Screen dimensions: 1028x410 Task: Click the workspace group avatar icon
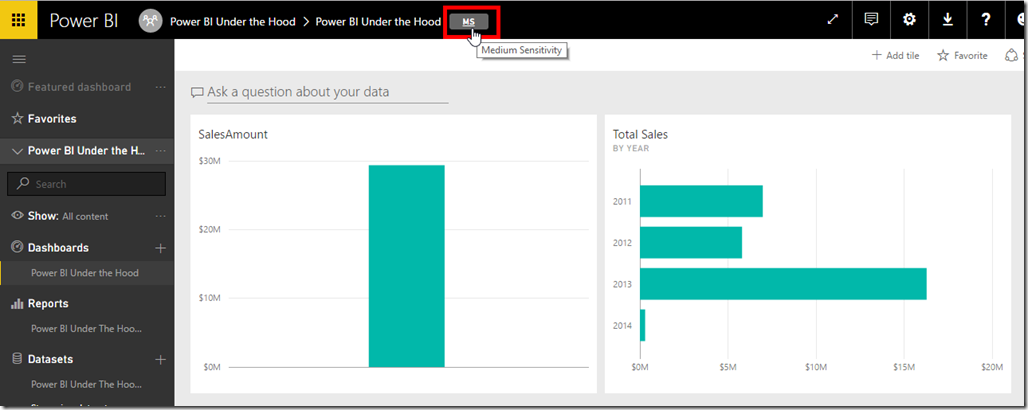(150, 21)
